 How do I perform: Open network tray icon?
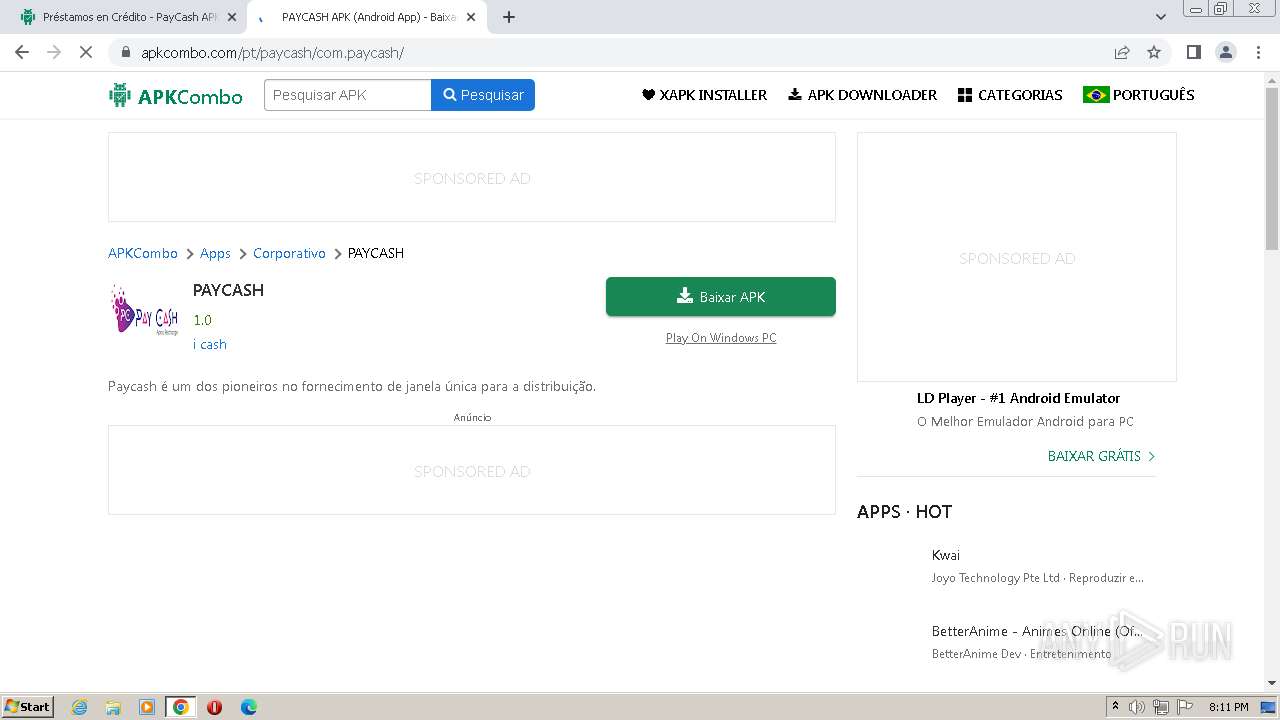pos(1161,707)
